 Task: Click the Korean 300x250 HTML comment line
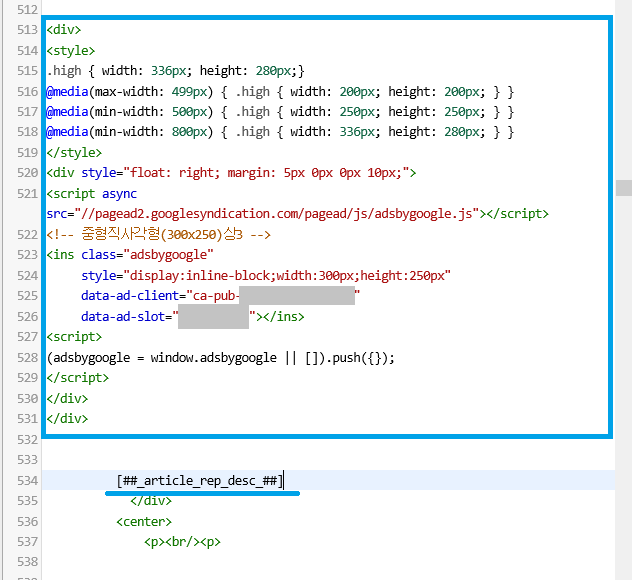(x=158, y=234)
